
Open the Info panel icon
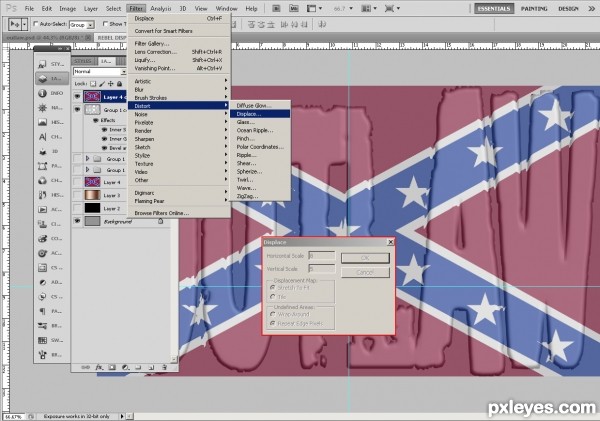click(x=42, y=93)
